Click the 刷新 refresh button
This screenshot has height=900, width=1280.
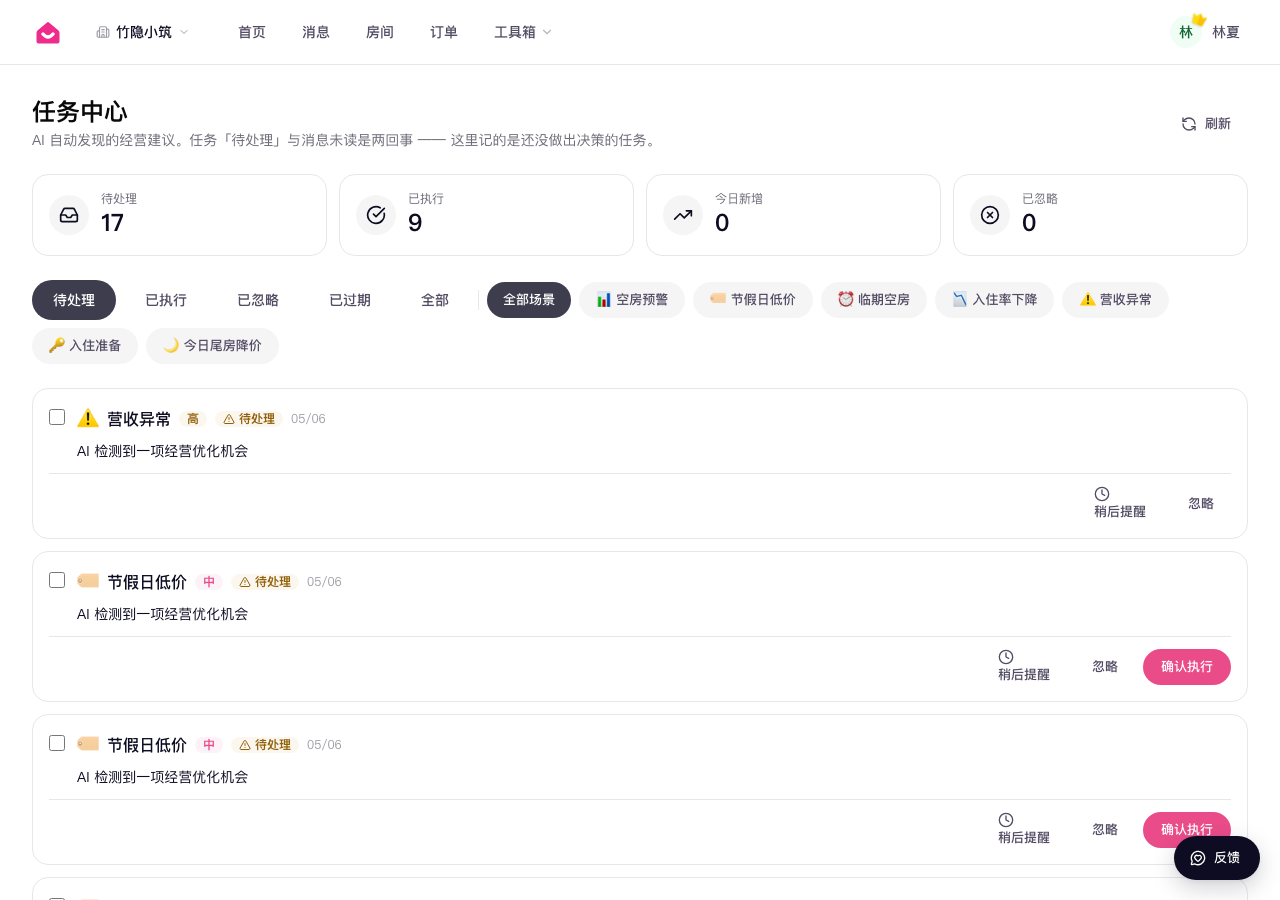[1206, 124]
